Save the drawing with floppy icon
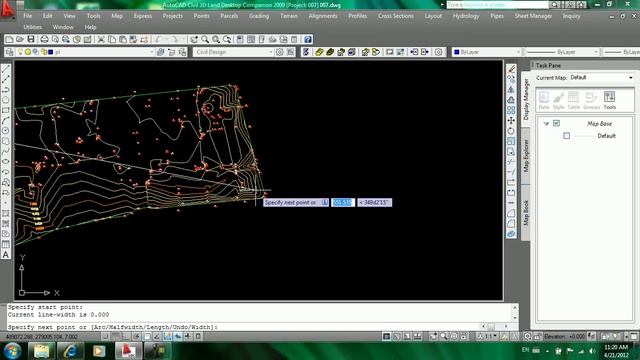 (31, 39)
